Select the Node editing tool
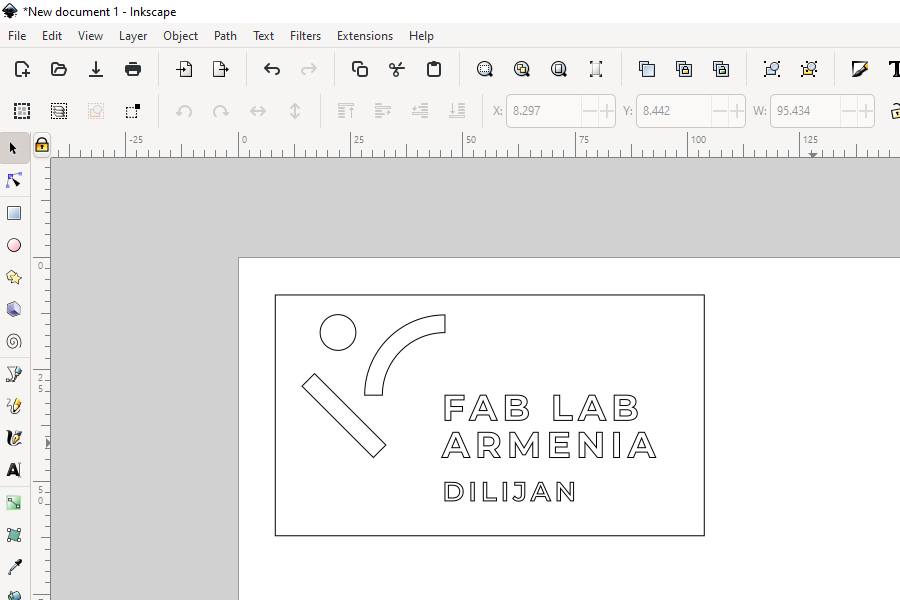Image resolution: width=900 pixels, height=600 pixels. click(14, 180)
